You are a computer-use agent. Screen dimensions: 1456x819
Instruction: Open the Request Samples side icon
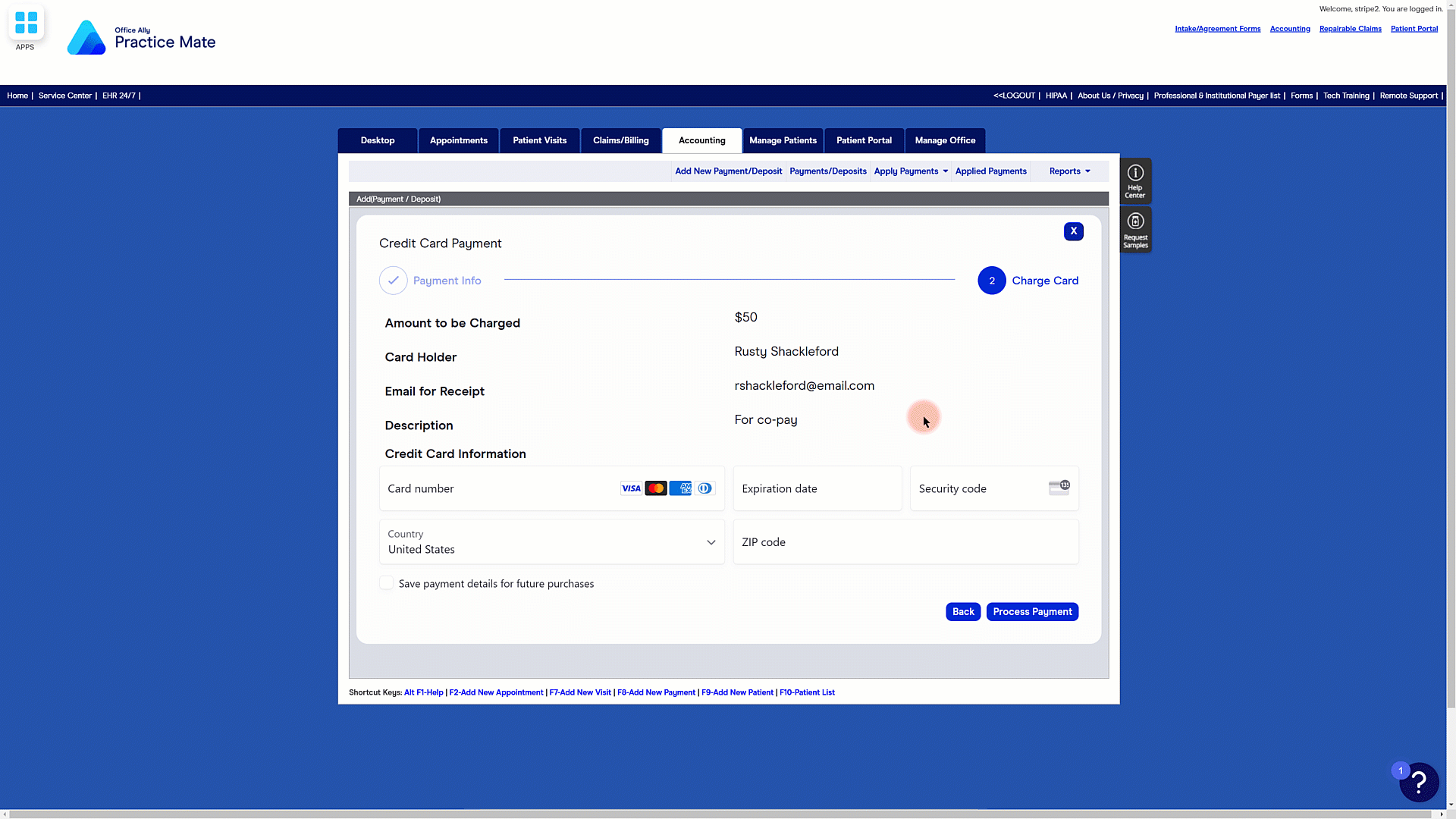1135,229
